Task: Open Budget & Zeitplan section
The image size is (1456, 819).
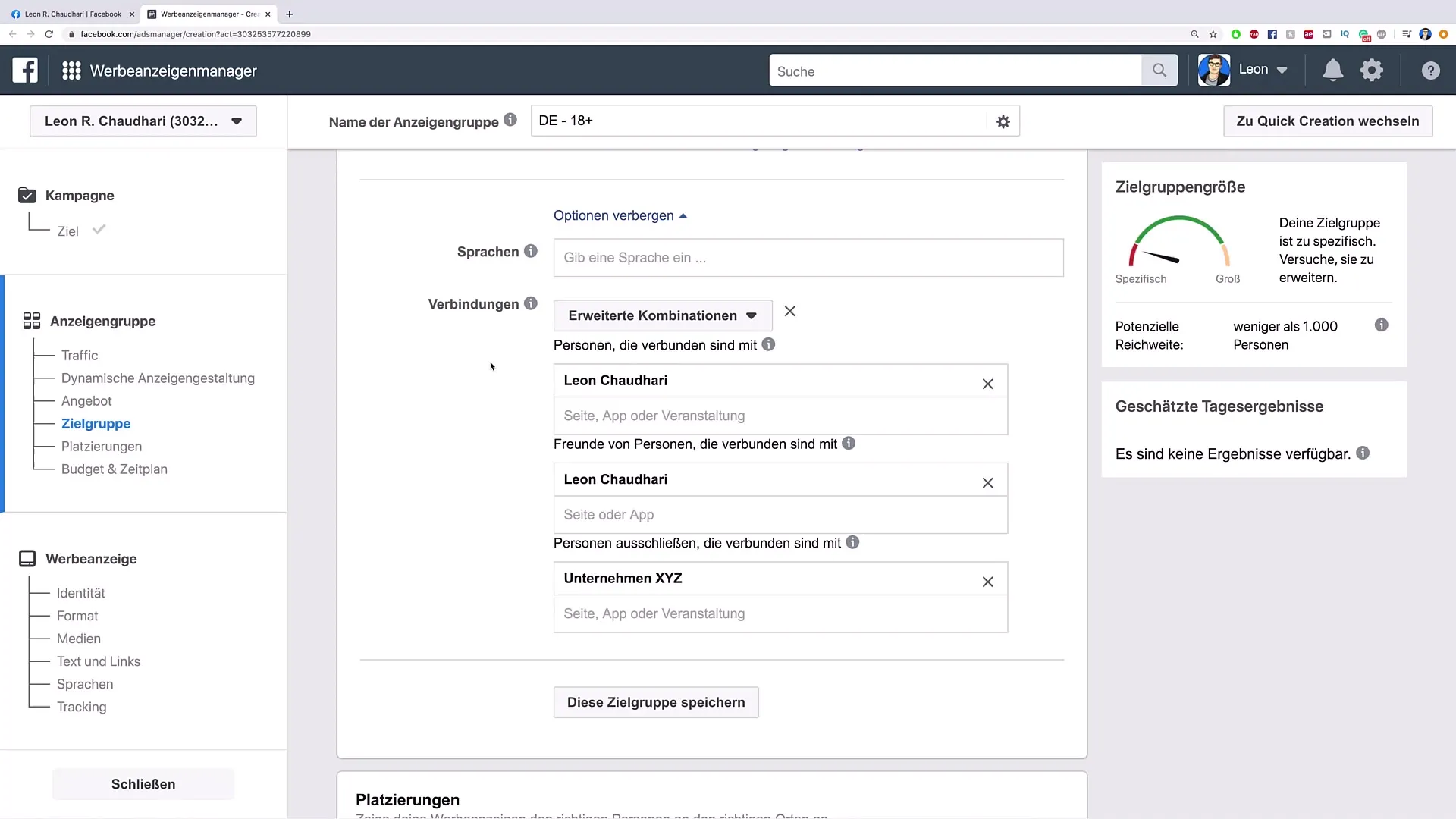Action: (115, 469)
